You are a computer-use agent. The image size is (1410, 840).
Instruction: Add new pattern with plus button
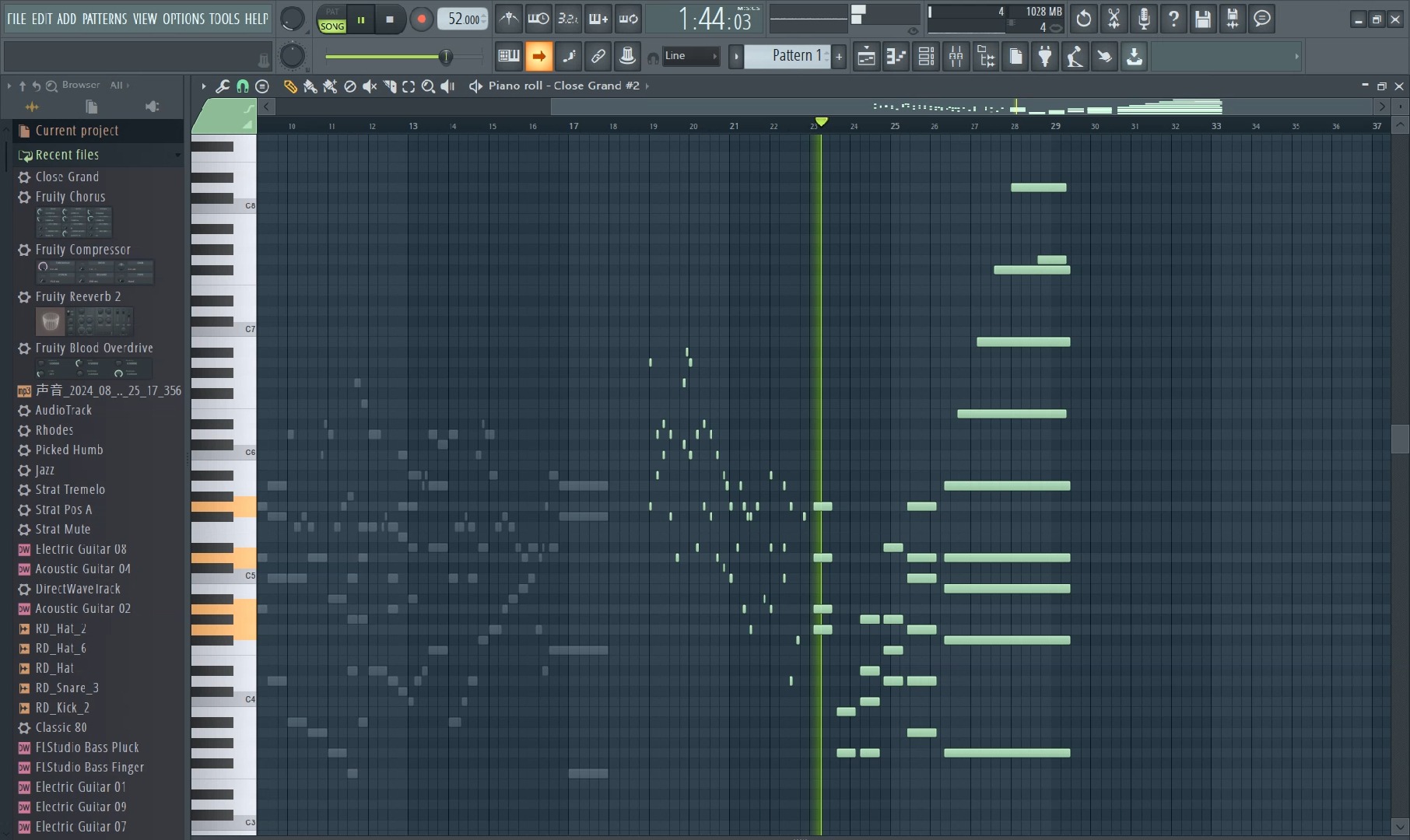839,56
